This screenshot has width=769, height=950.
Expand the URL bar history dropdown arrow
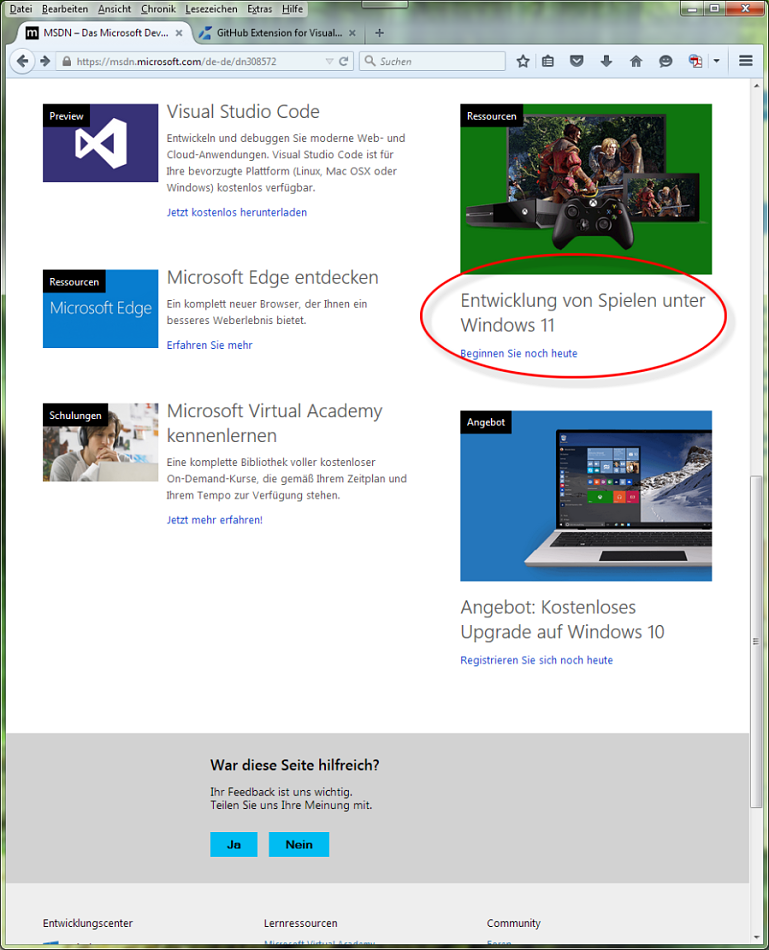point(329,61)
